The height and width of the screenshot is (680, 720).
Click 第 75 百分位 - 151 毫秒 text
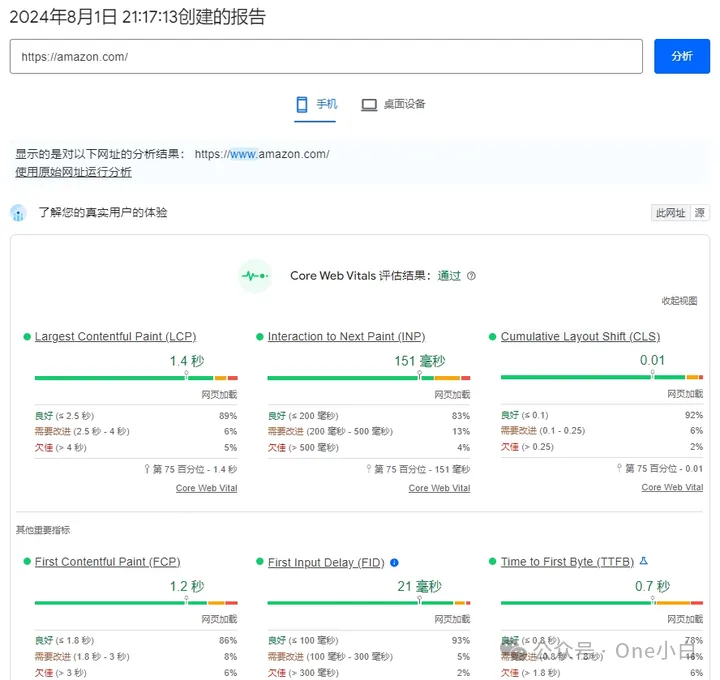[x=422, y=469]
